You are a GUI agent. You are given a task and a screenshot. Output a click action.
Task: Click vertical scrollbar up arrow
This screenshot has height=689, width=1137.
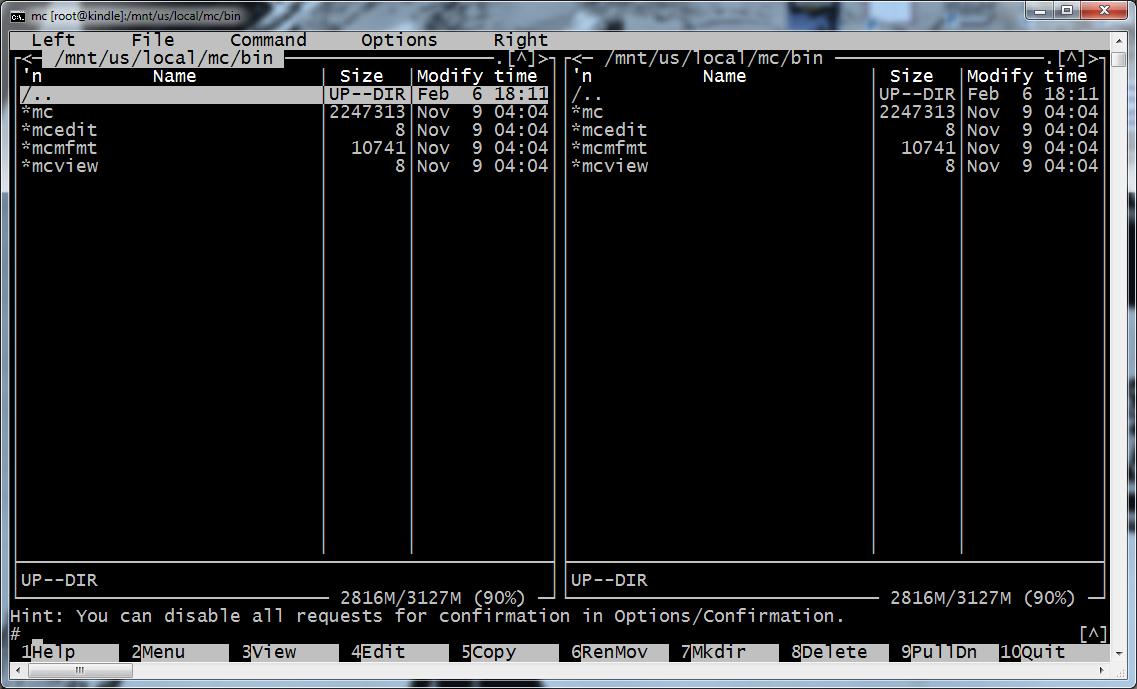(x=1119, y=41)
